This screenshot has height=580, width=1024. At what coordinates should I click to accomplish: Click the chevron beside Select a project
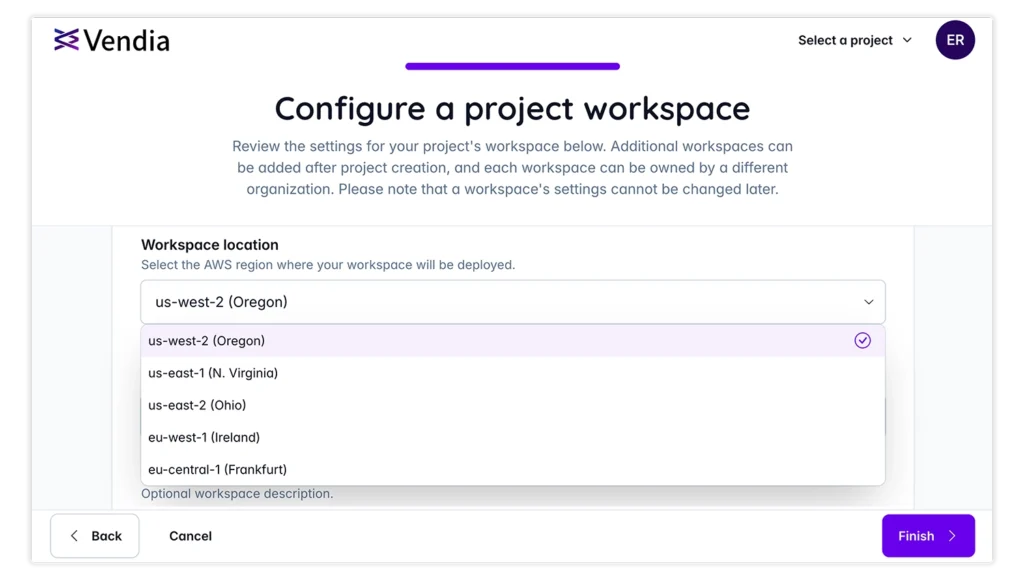(x=908, y=40)
